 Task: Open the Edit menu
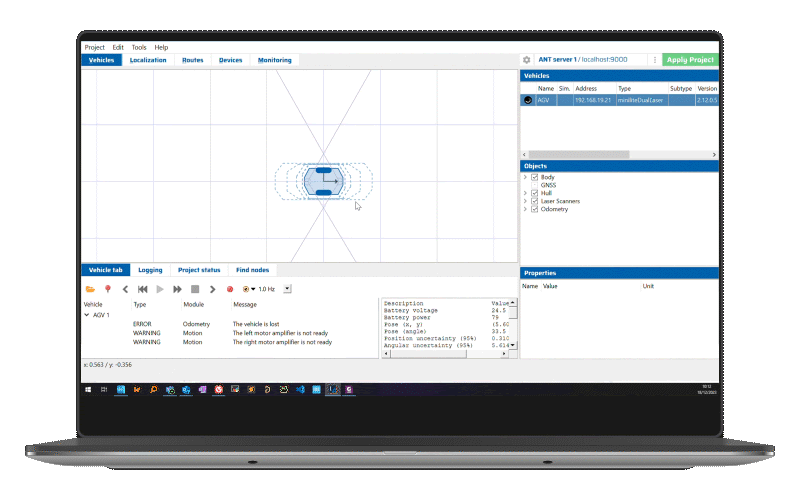(x=118, y=47)
